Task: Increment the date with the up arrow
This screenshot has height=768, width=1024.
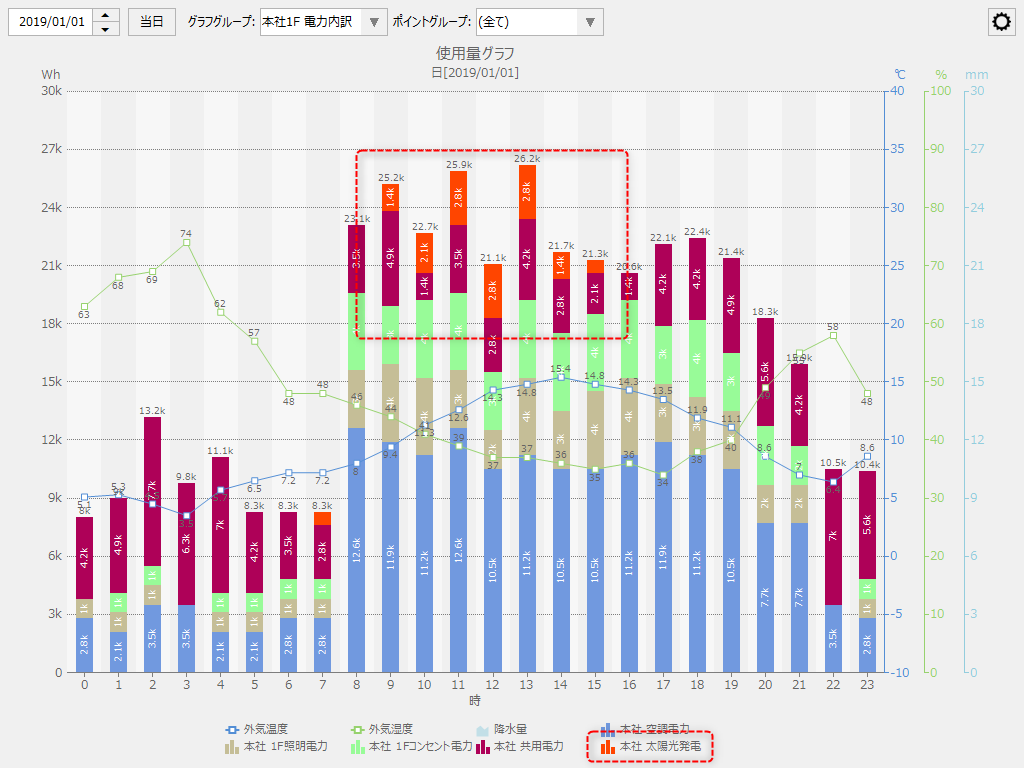Action: (106, 15)
